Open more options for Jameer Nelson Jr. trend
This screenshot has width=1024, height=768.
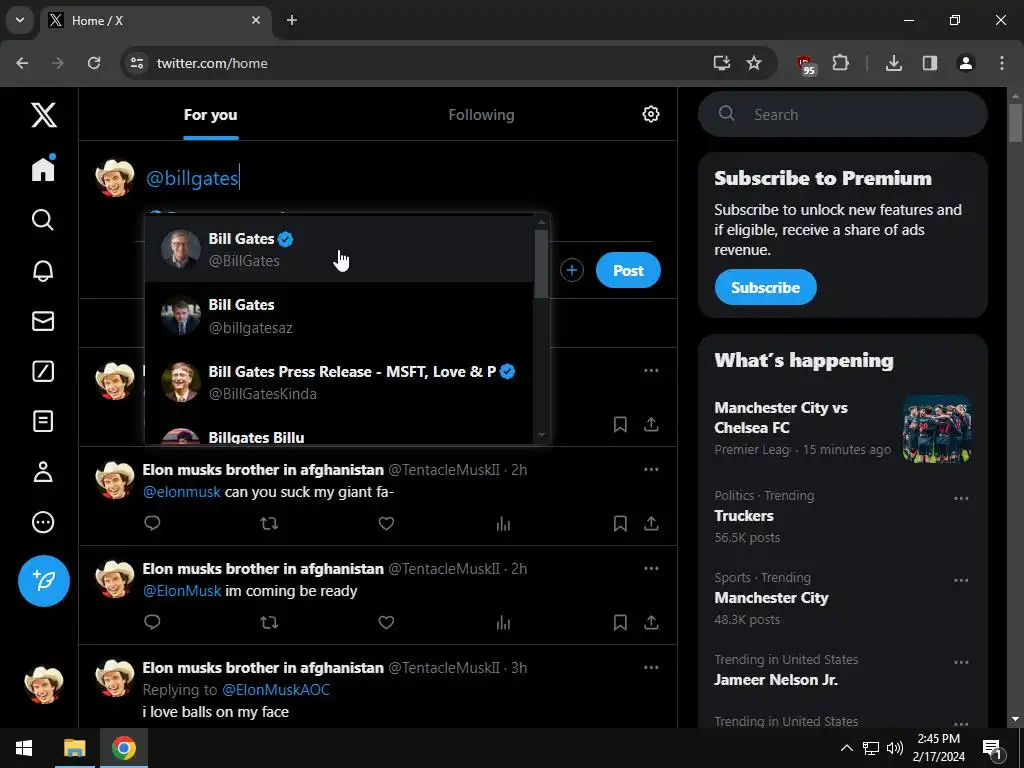click(961, 662)
